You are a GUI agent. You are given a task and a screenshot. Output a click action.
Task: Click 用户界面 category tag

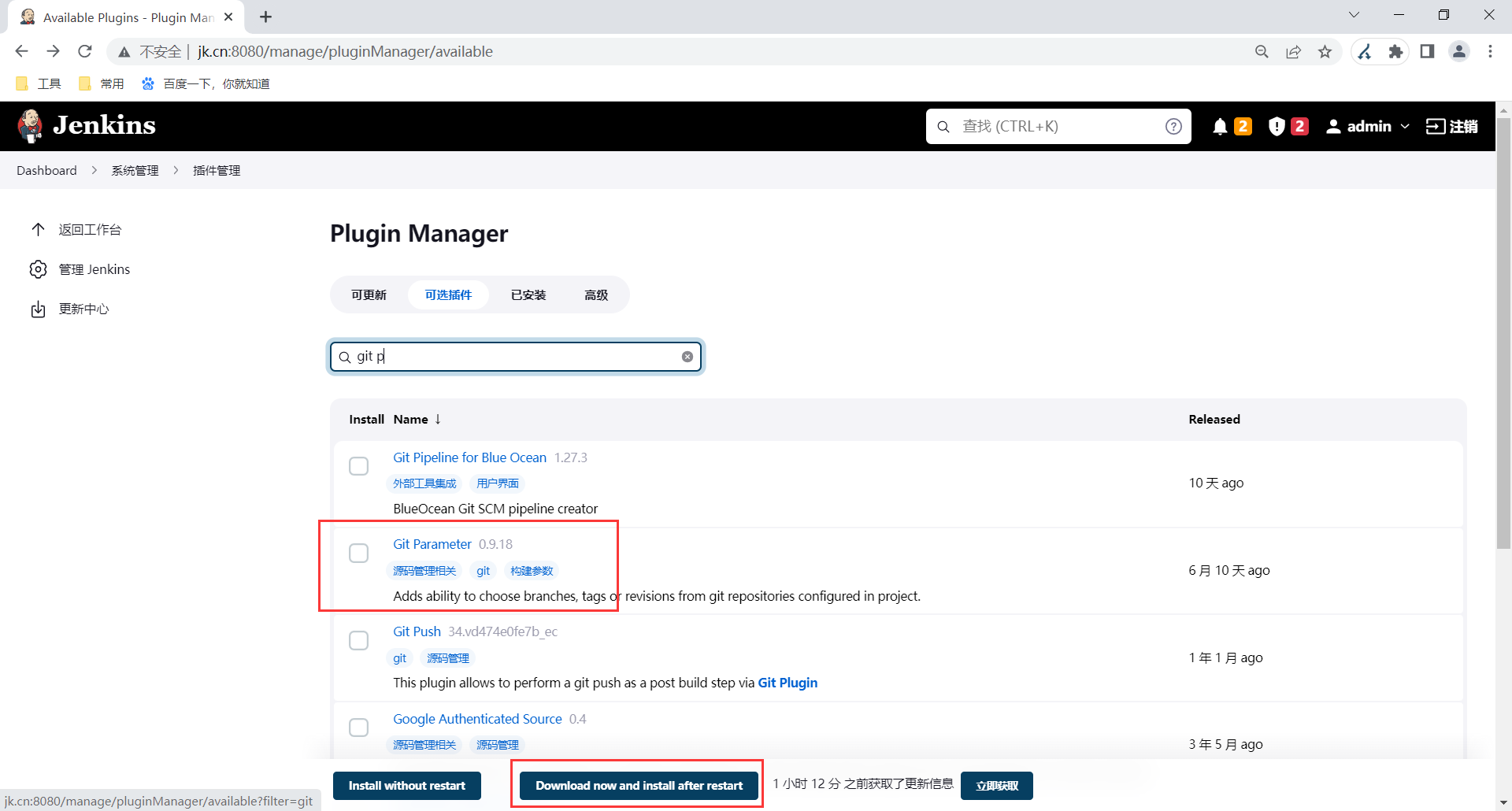[x=498, y=483]
